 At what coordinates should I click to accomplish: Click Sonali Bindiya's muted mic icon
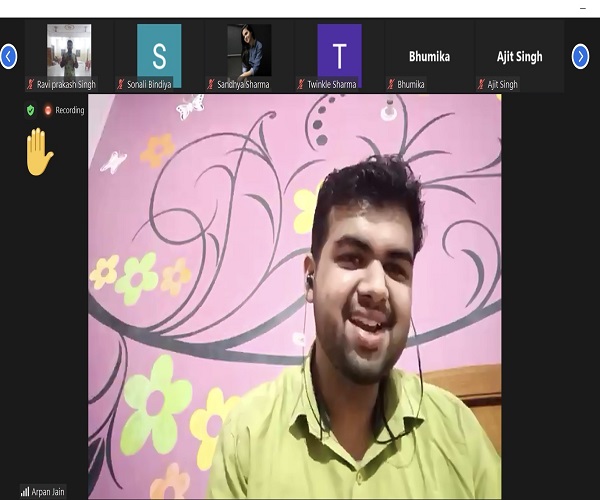pos(121,84)
